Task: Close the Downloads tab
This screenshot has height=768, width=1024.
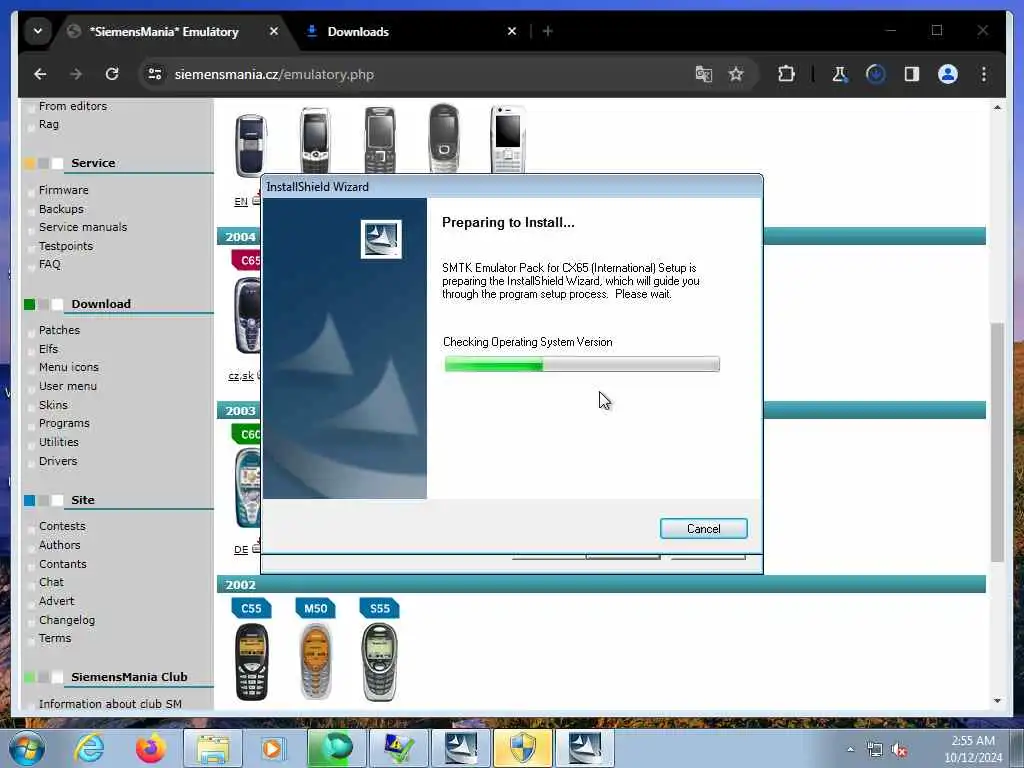Action: point(512,31)
